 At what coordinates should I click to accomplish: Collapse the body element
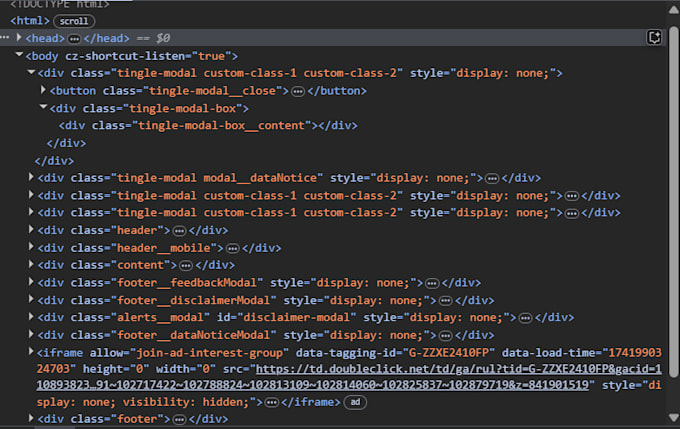(19, 55)
